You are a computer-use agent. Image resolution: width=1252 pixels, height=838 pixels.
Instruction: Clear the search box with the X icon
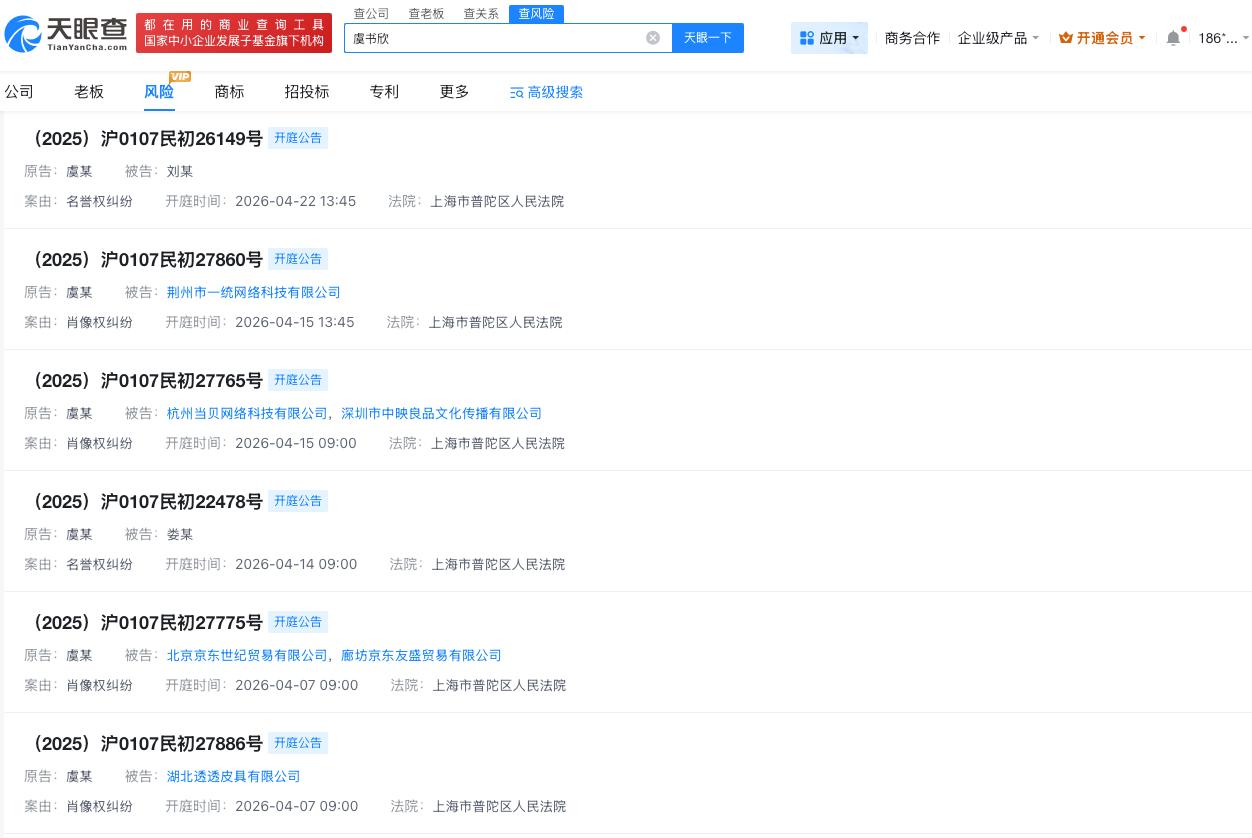click(653, 37)
